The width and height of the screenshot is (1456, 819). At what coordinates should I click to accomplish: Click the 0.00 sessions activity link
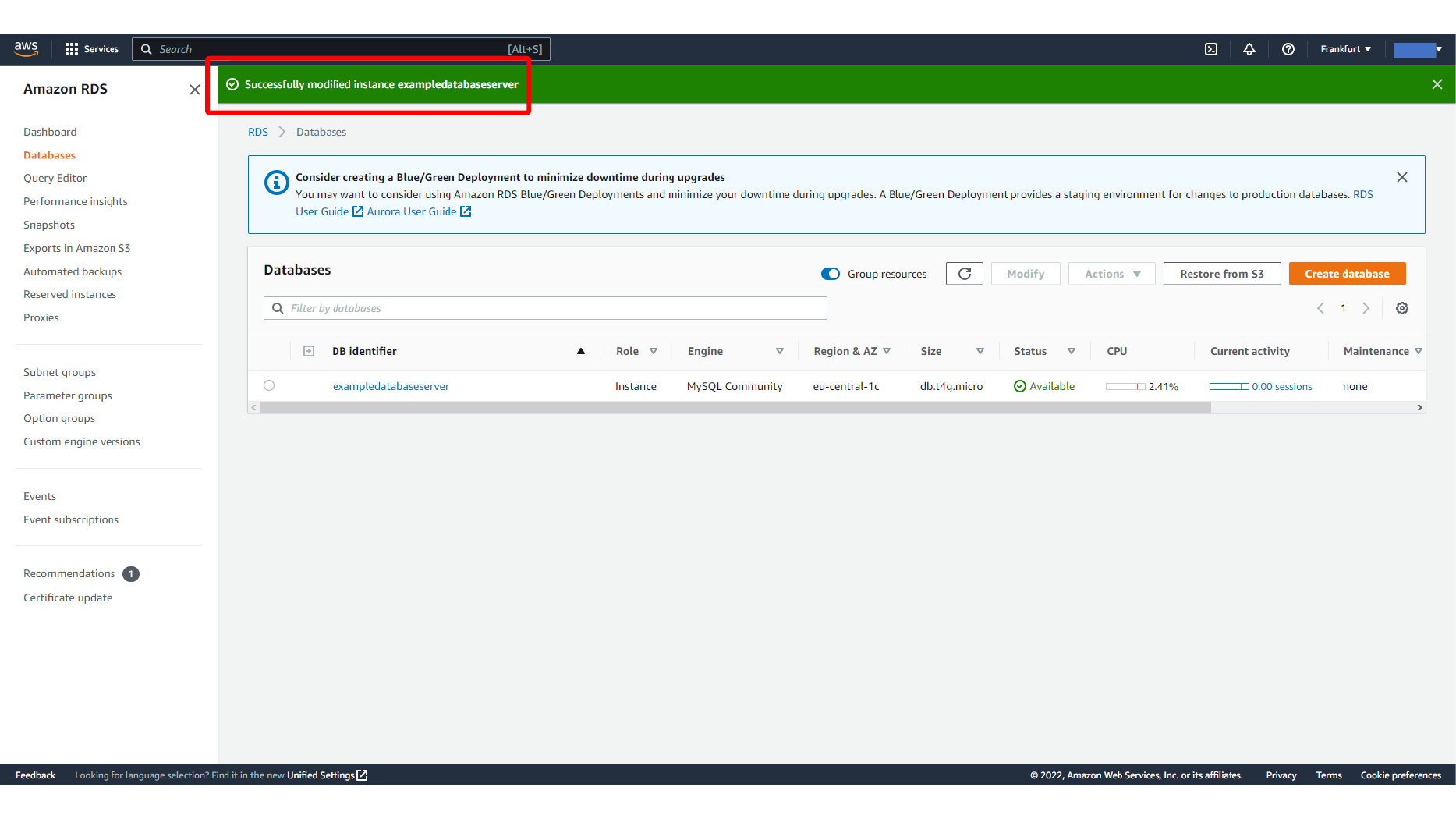click(1281, 386)
